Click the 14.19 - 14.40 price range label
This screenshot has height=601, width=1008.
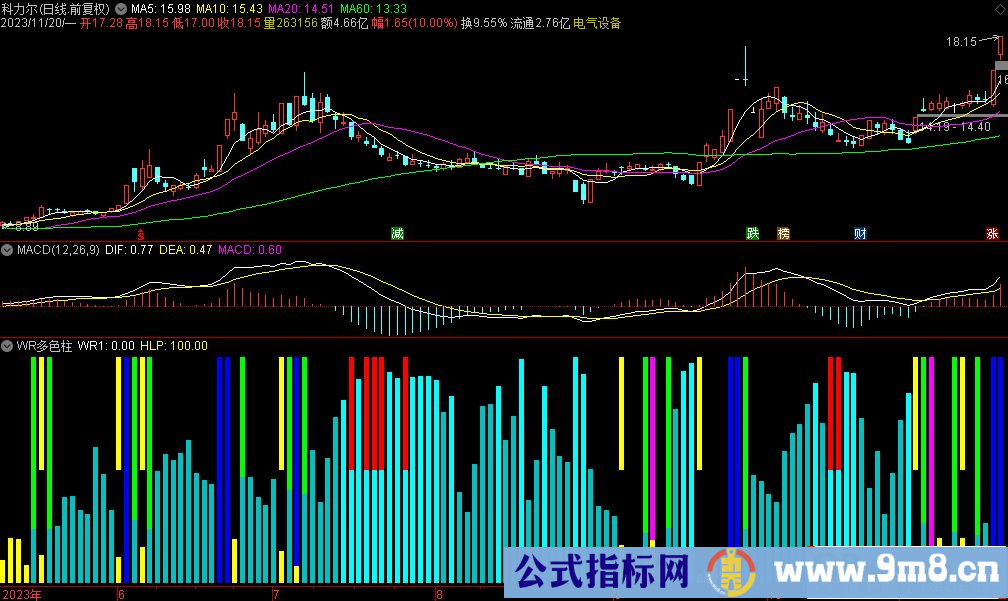point(955,127)
